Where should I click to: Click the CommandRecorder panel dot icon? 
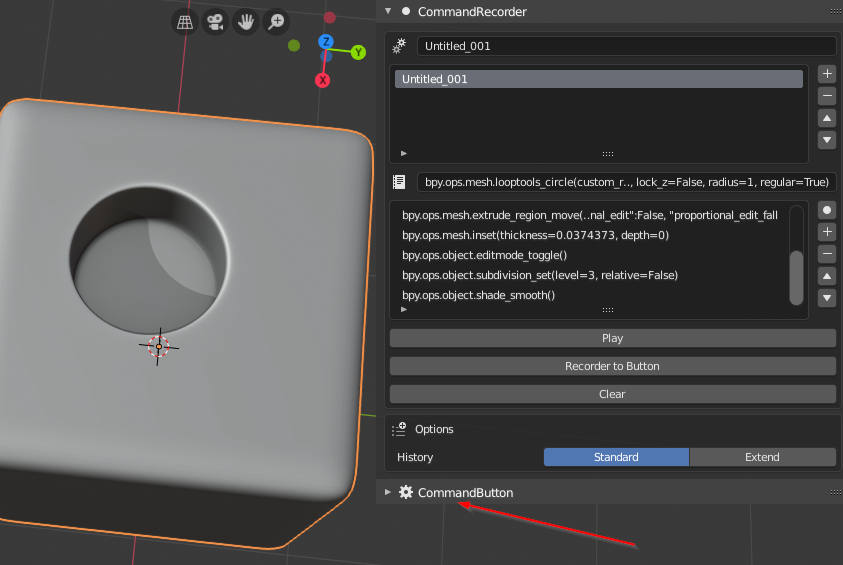coord(406,11)
